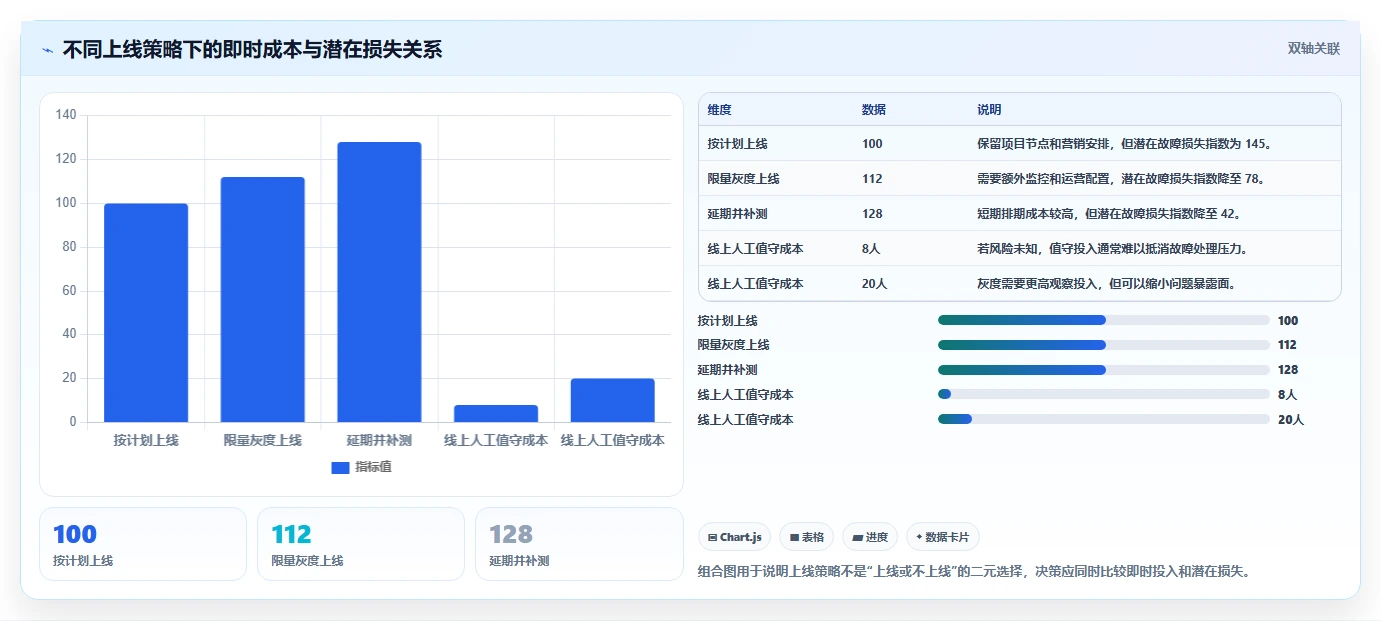Click the 双轴关联 label in the header
The width and height of the screenshot is (1381, 621).
(x=1313, y=49)
